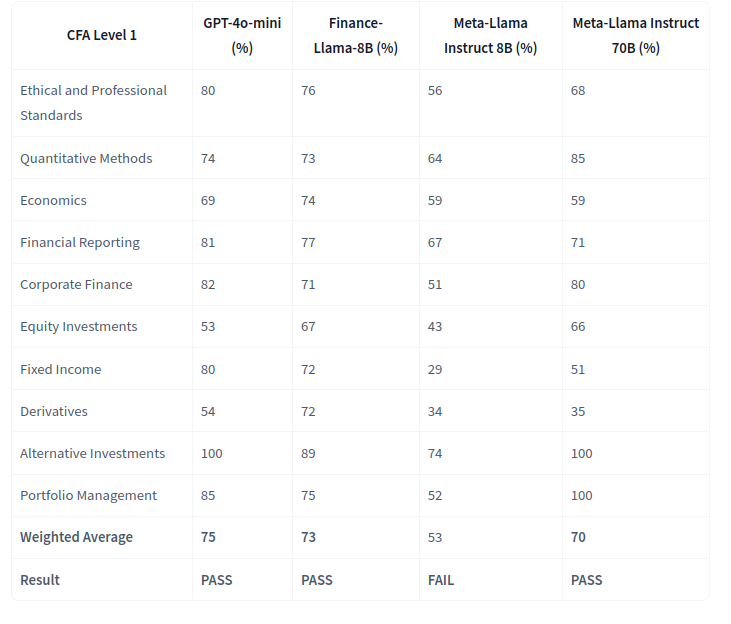This screenshot has height=624, width=731.
Task: Select the Finance-Llama-8B Alternative Investments score 89
Action: (308, 453)
